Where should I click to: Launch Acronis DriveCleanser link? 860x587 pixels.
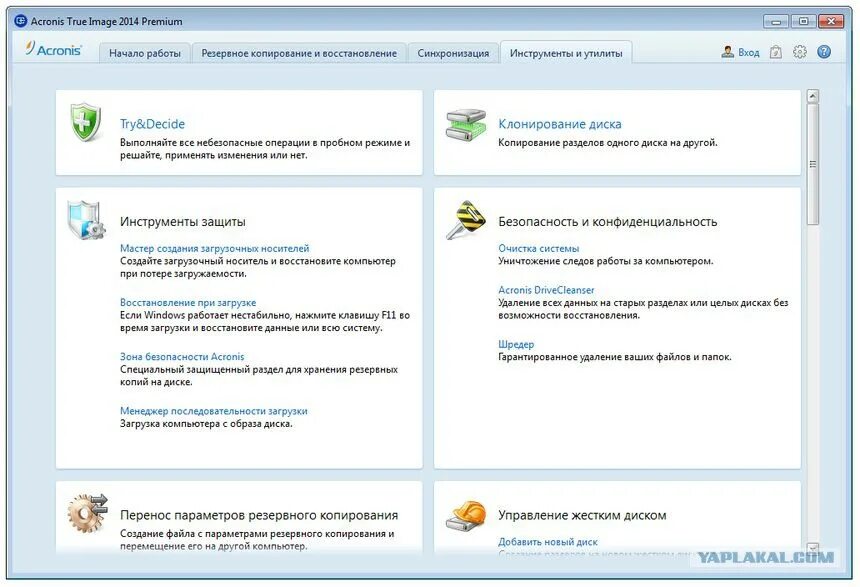(x=546, y=290)
